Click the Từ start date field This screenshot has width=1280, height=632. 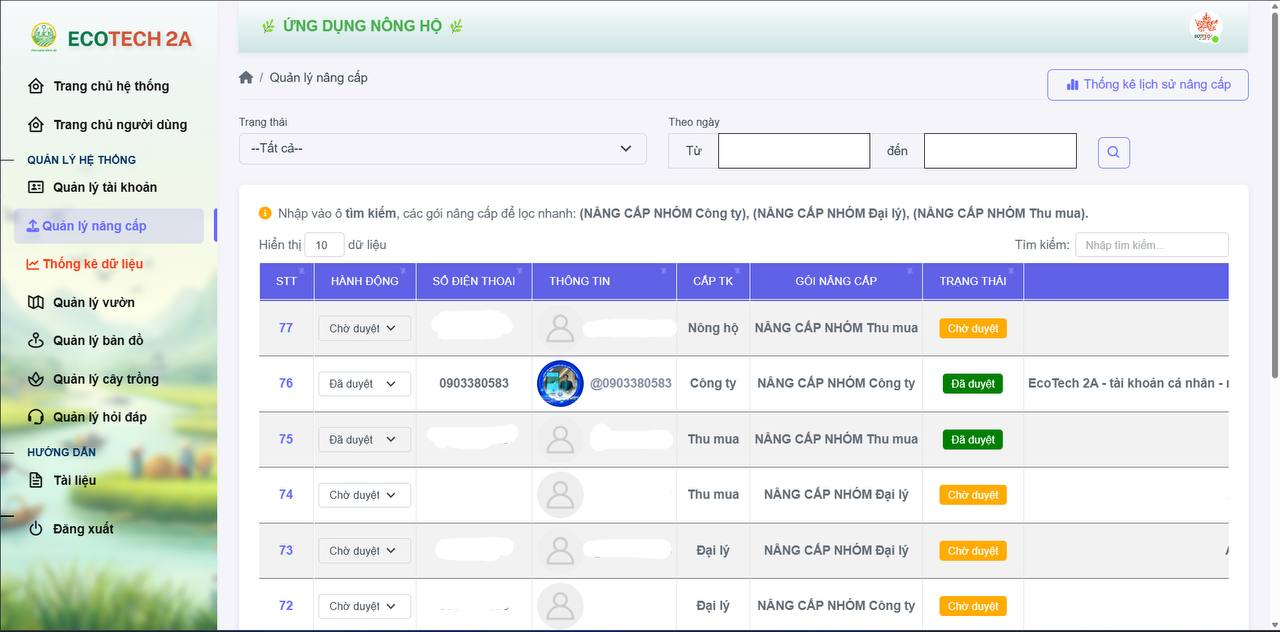794,151
